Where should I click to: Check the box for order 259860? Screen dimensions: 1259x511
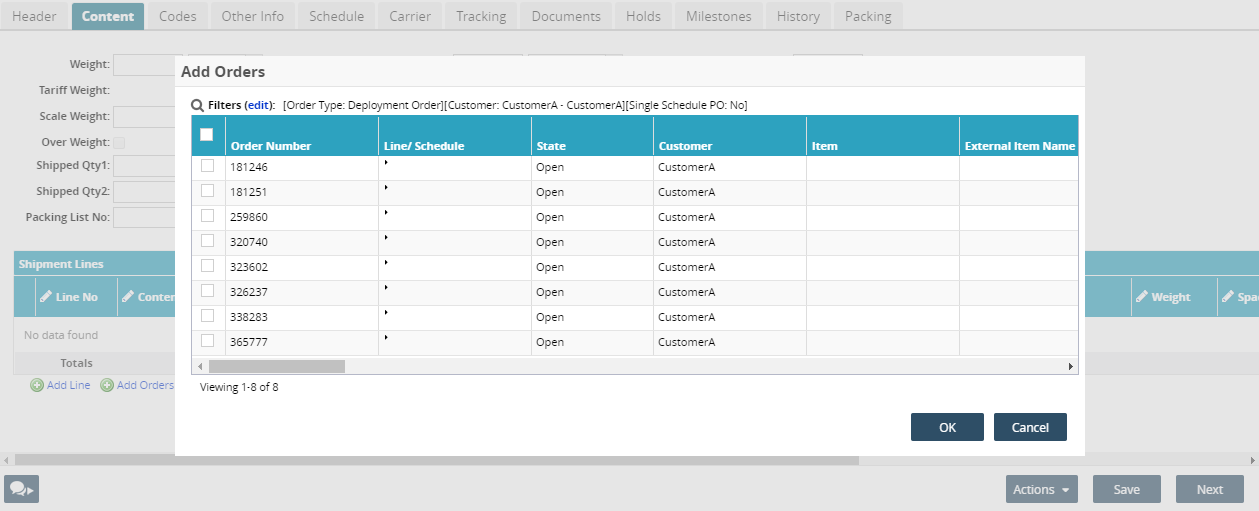pyautogui.click(x=208, y=216)
